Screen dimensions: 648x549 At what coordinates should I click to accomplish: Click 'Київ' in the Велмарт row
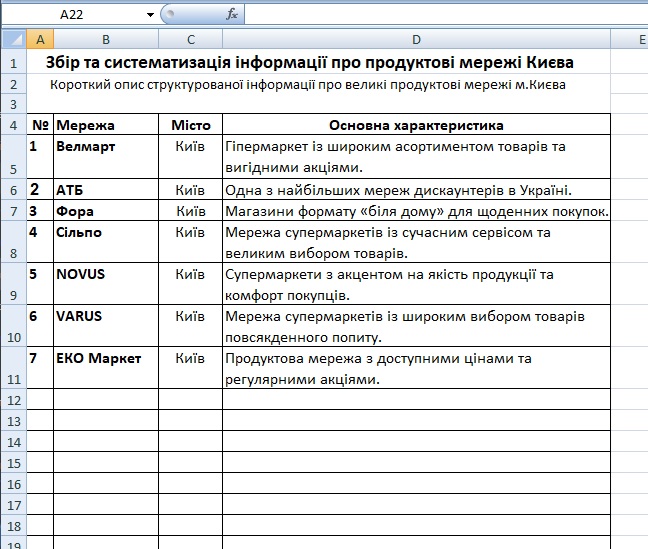tap(190, 146)
